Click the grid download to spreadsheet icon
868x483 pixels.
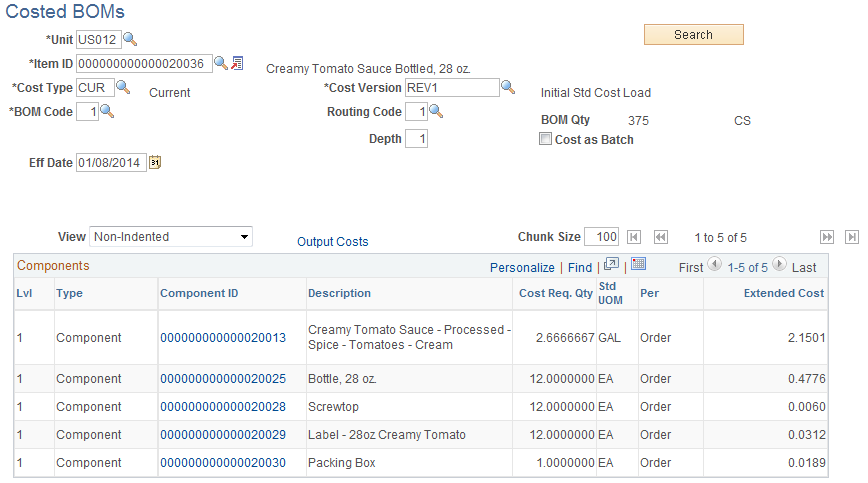click(638, 264)
